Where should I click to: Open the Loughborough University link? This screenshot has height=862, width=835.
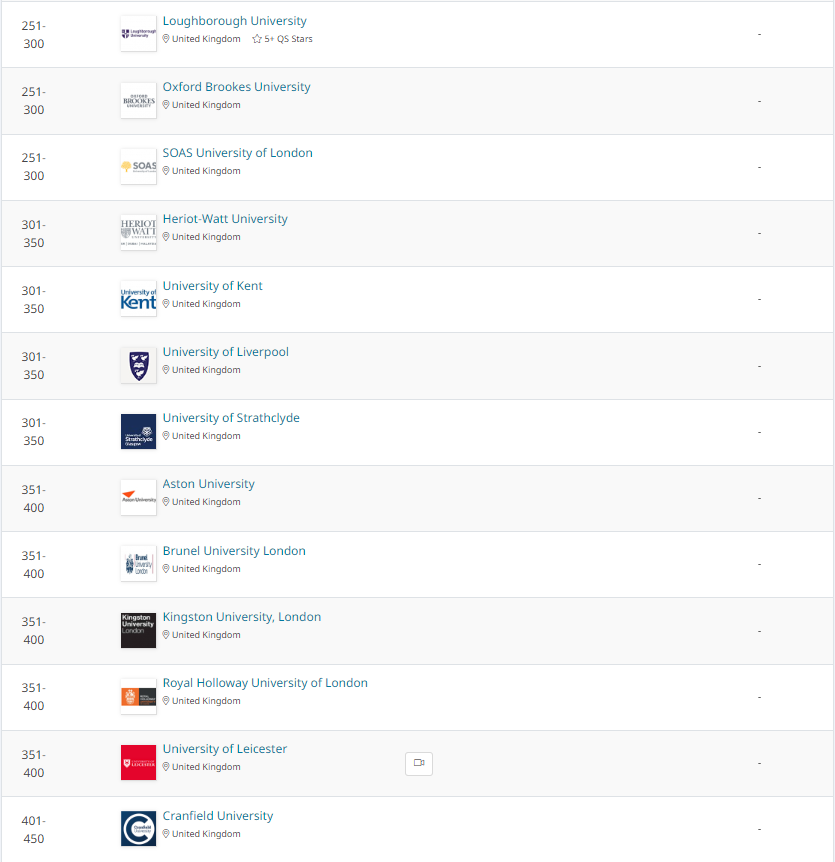pyautogui.click(x=235, y=21)
